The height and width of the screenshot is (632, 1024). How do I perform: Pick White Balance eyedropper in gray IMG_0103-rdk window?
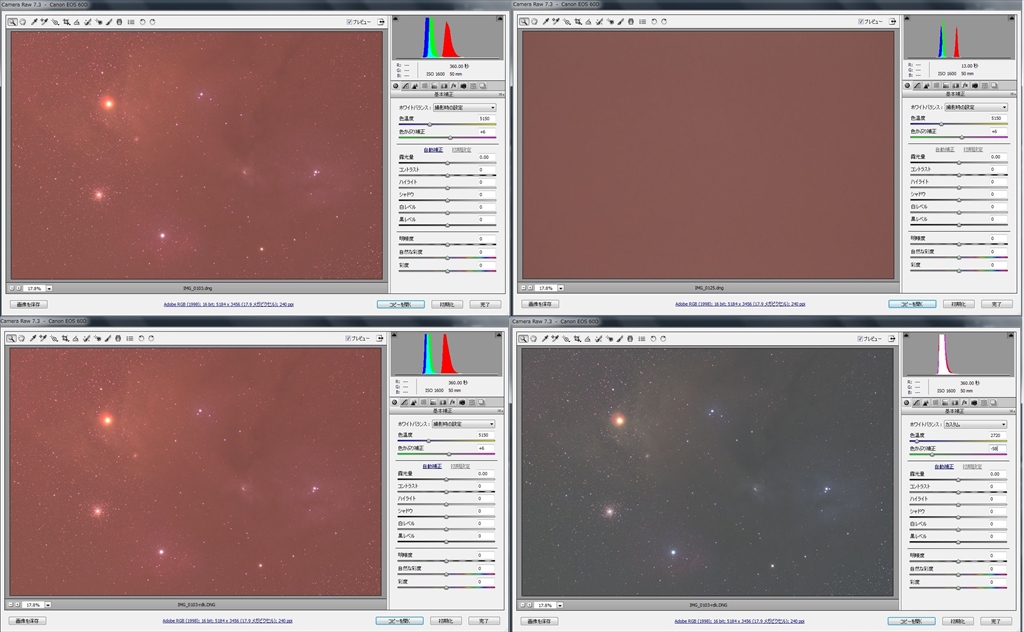(x=545, y=338)
